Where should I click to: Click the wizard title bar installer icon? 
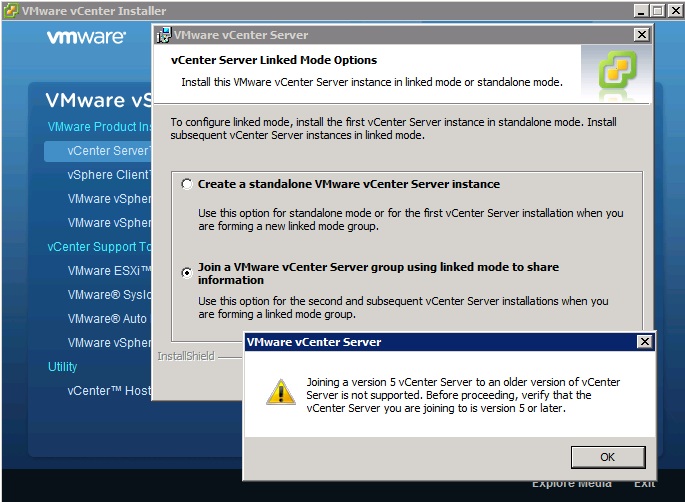tap(164, 35)
